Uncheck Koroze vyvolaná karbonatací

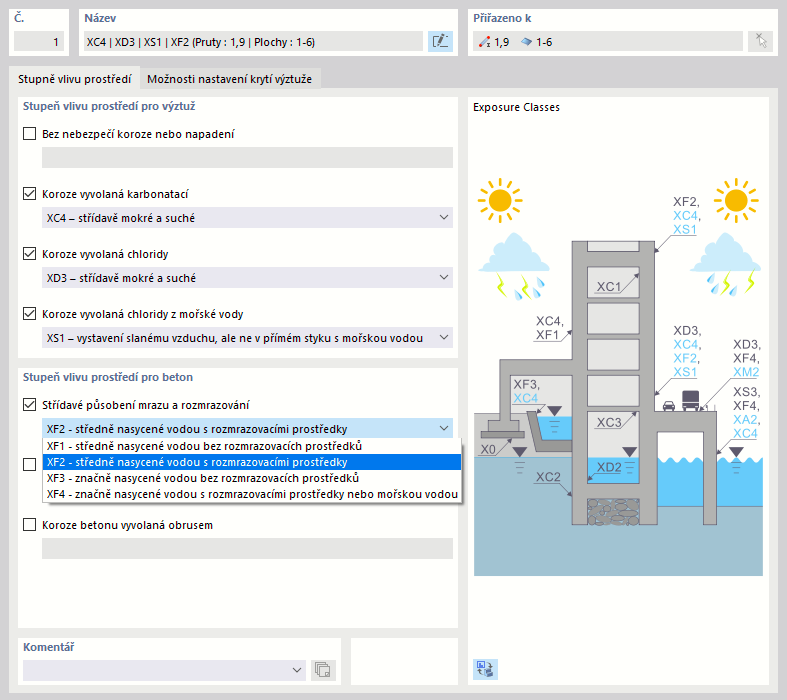pyautogui.click(x=30, y=194)
